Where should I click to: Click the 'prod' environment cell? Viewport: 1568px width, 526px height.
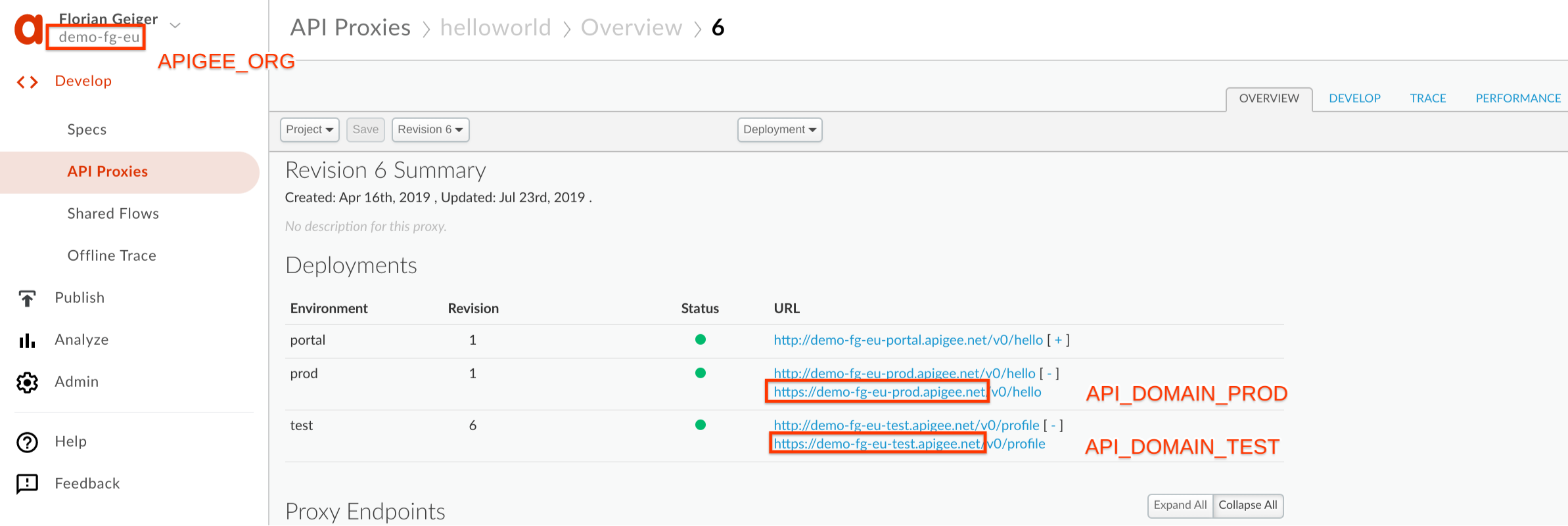click(x=304, y=374)
